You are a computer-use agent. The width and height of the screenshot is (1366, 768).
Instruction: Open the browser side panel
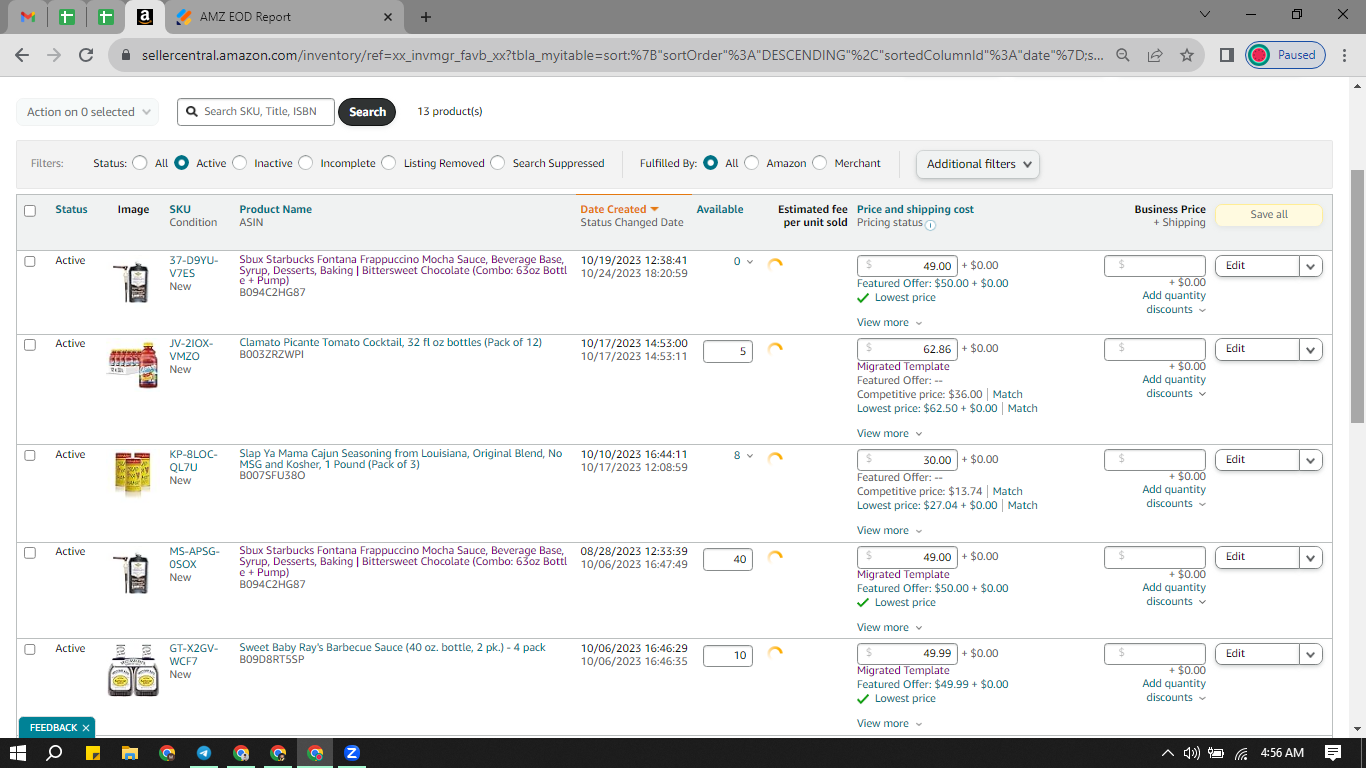click(1227, 55)
